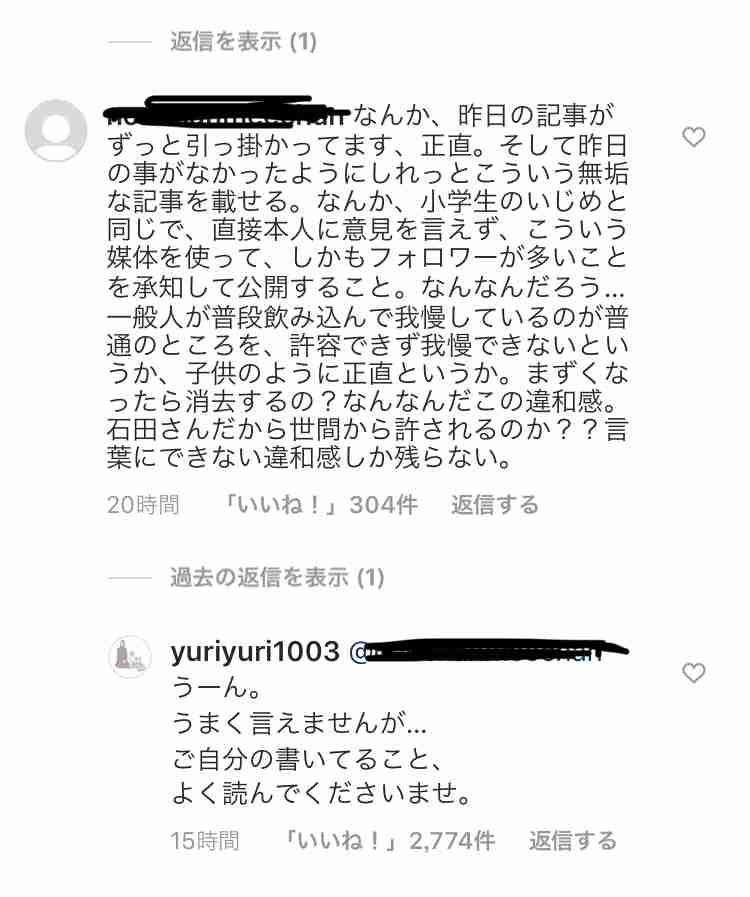Tap the line beside 過去の返信を表示

tap(130, 578)
